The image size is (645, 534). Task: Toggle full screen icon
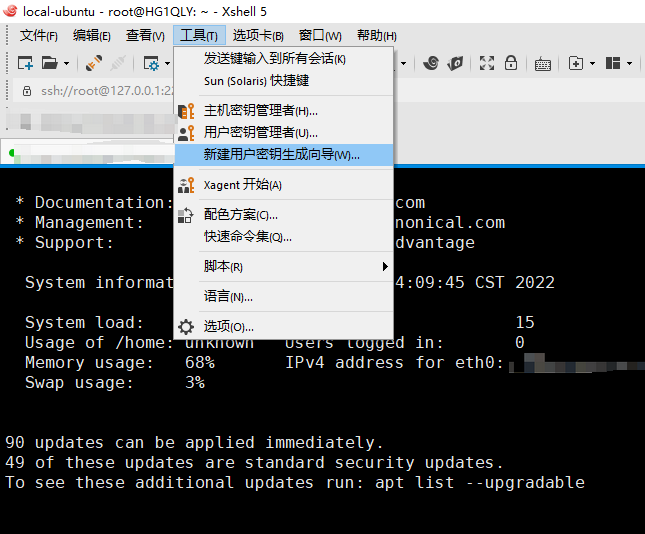[487, 63]
